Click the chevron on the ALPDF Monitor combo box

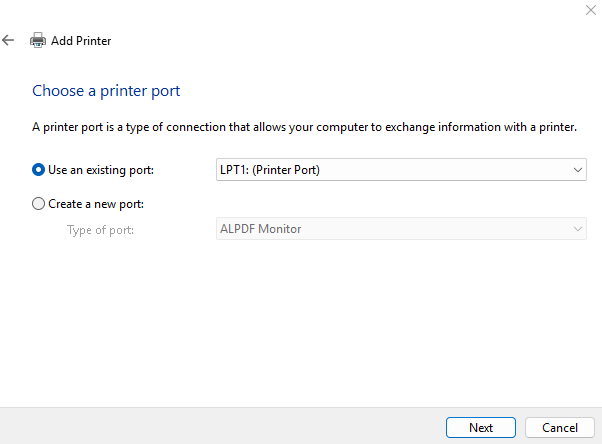tap(577, 229)
